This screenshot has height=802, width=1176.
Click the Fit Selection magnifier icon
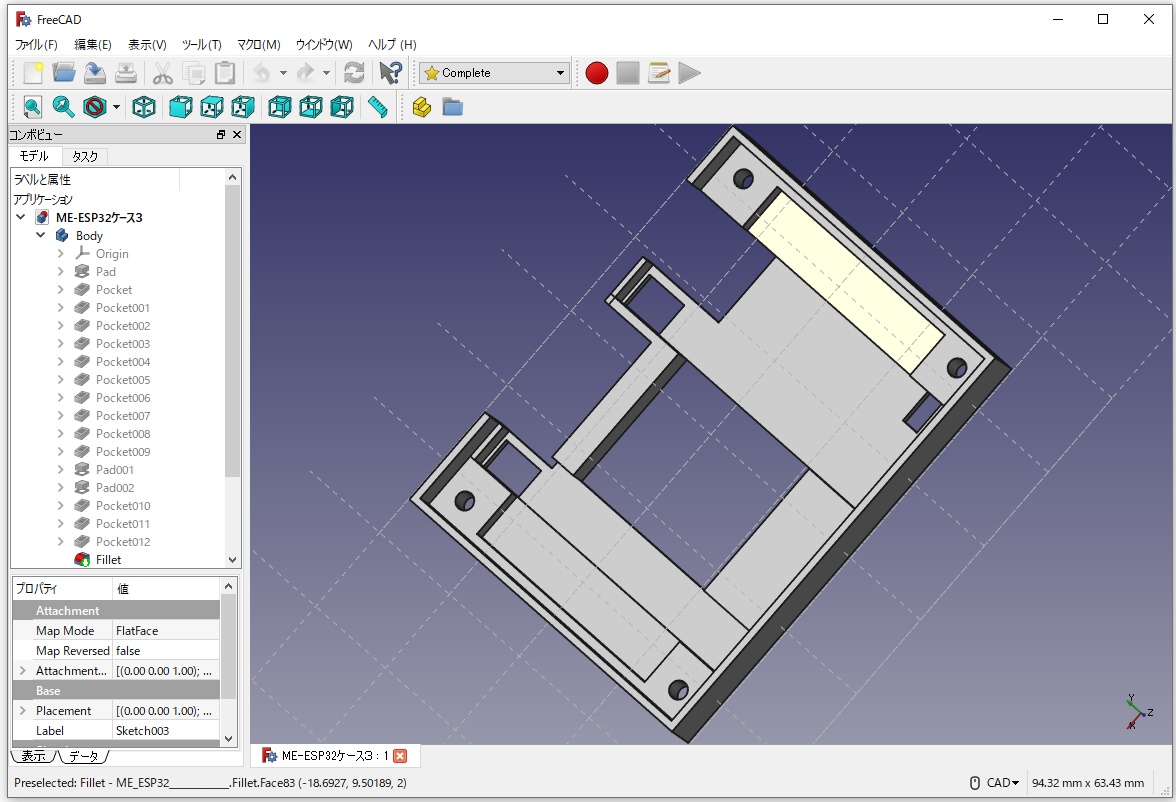click(63, 107)
